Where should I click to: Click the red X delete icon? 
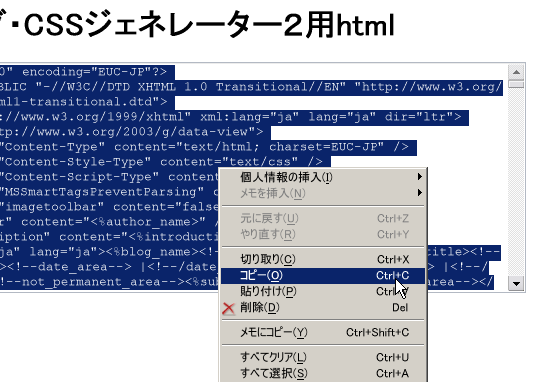228,308
